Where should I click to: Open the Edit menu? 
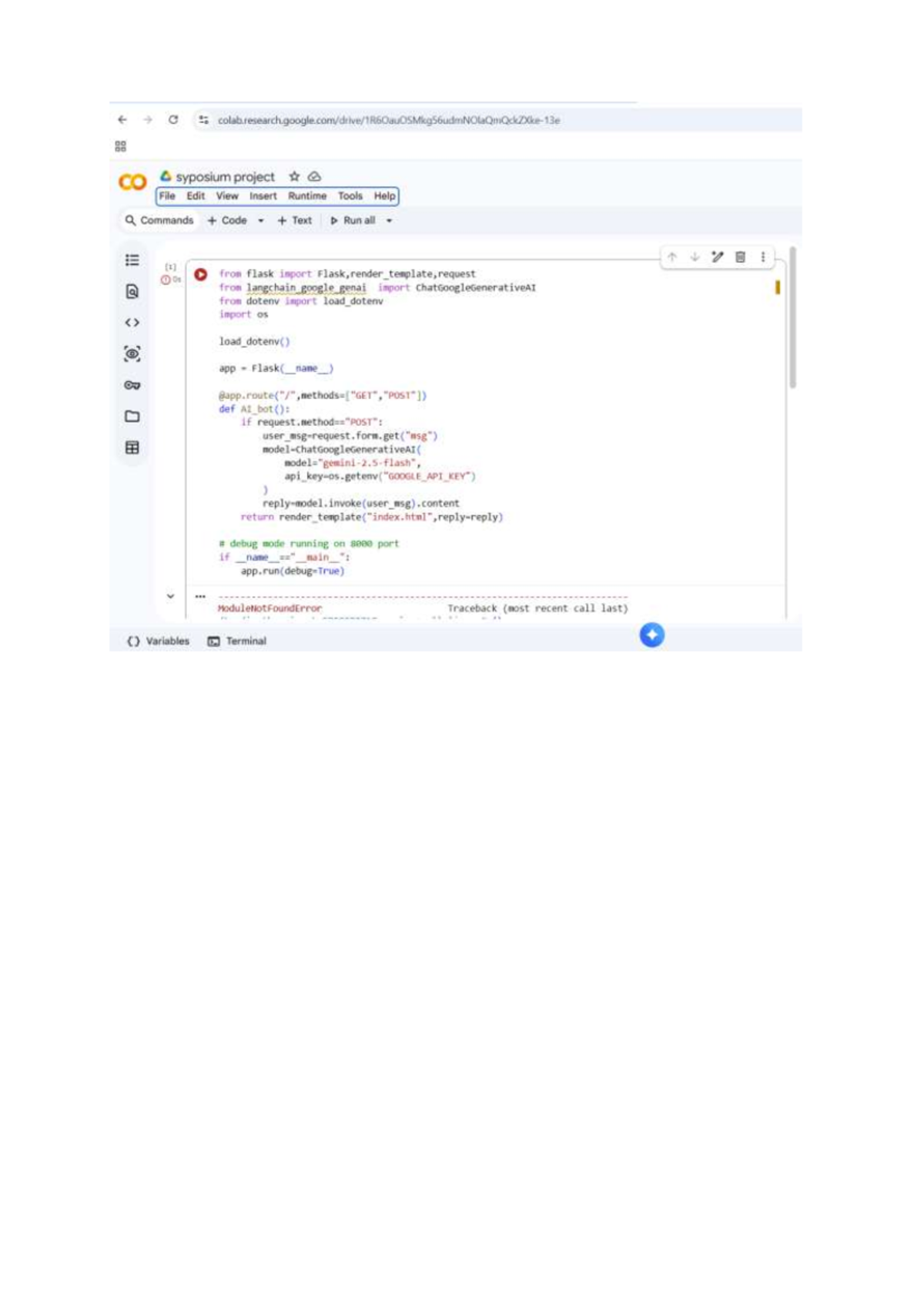click(x=196, y=196)
